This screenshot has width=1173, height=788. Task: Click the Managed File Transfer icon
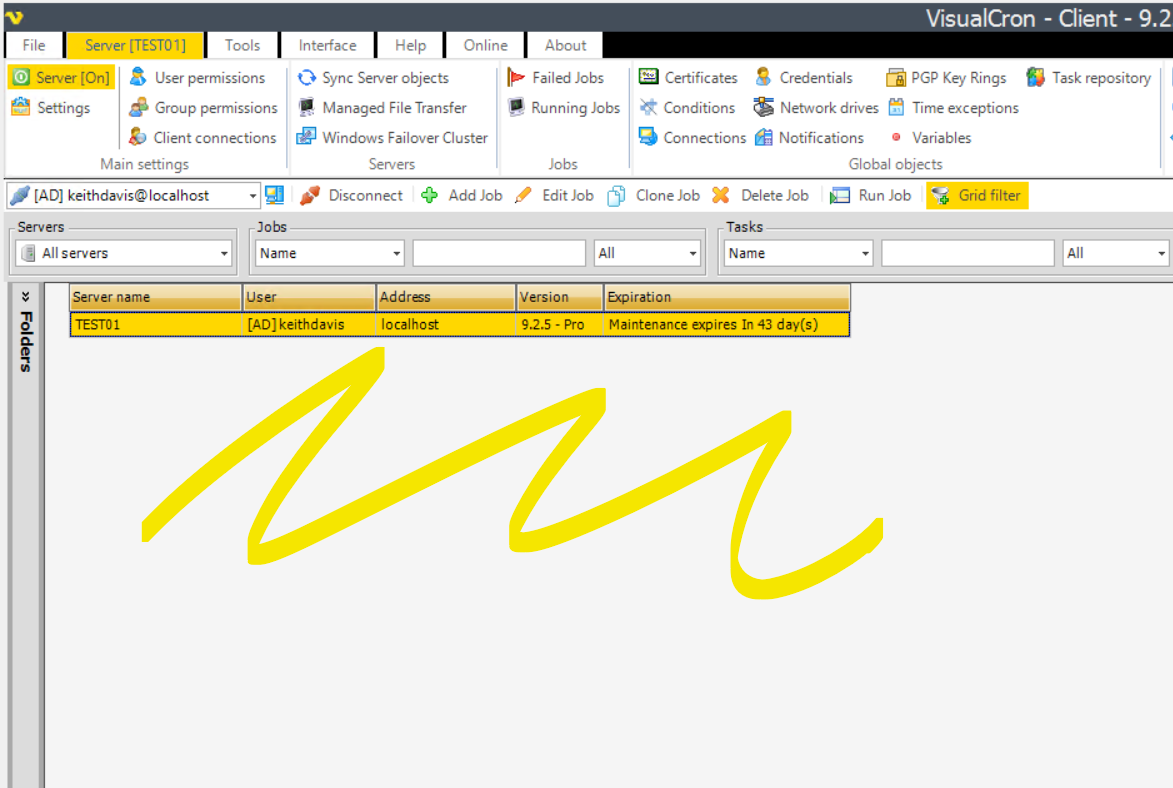click(x=307, y=107)
